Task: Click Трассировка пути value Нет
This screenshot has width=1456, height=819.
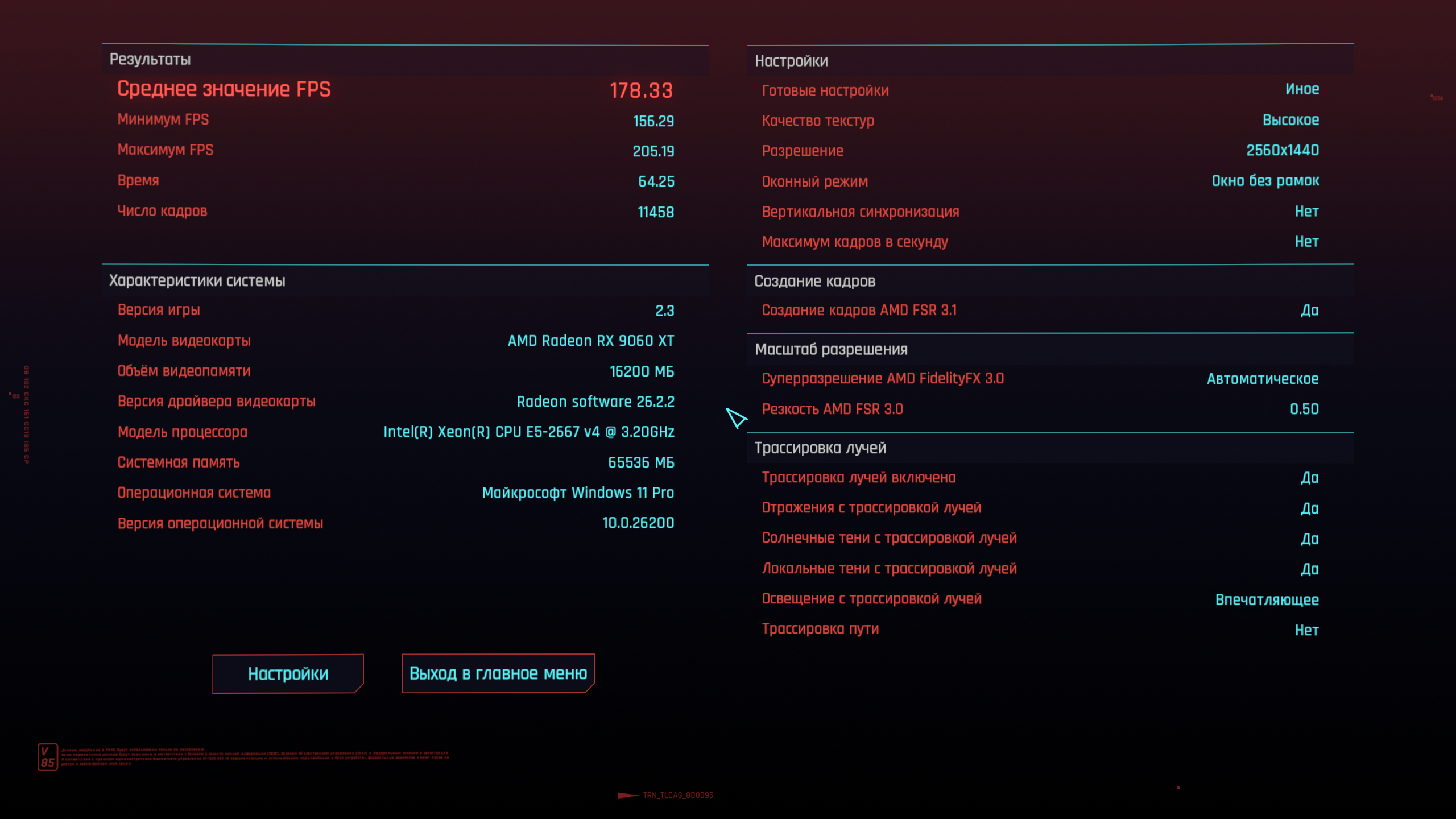Action: pyautogui.click(x=1306, y=630)
